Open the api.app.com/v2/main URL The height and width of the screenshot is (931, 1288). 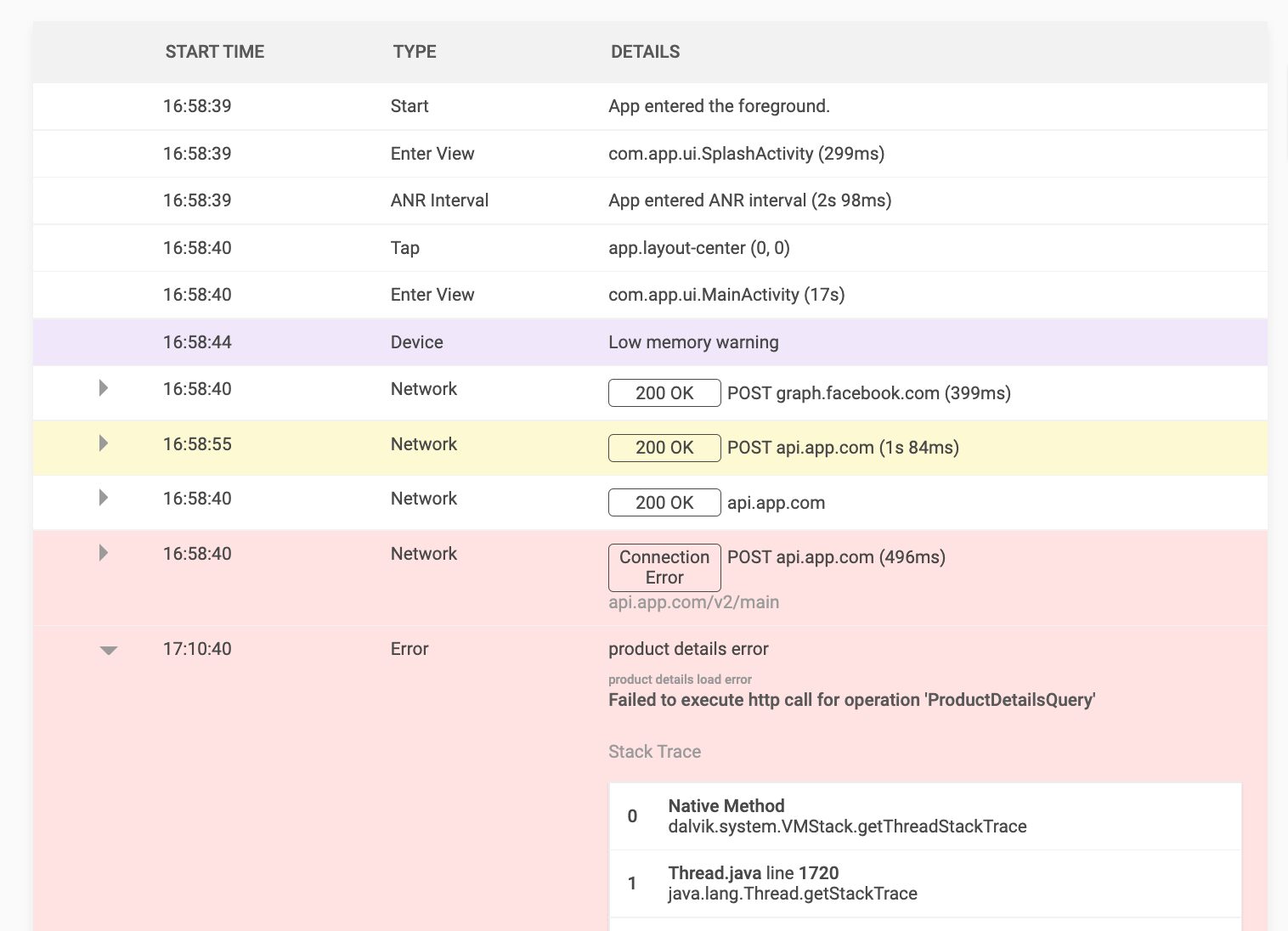click(x=693, y=602)
